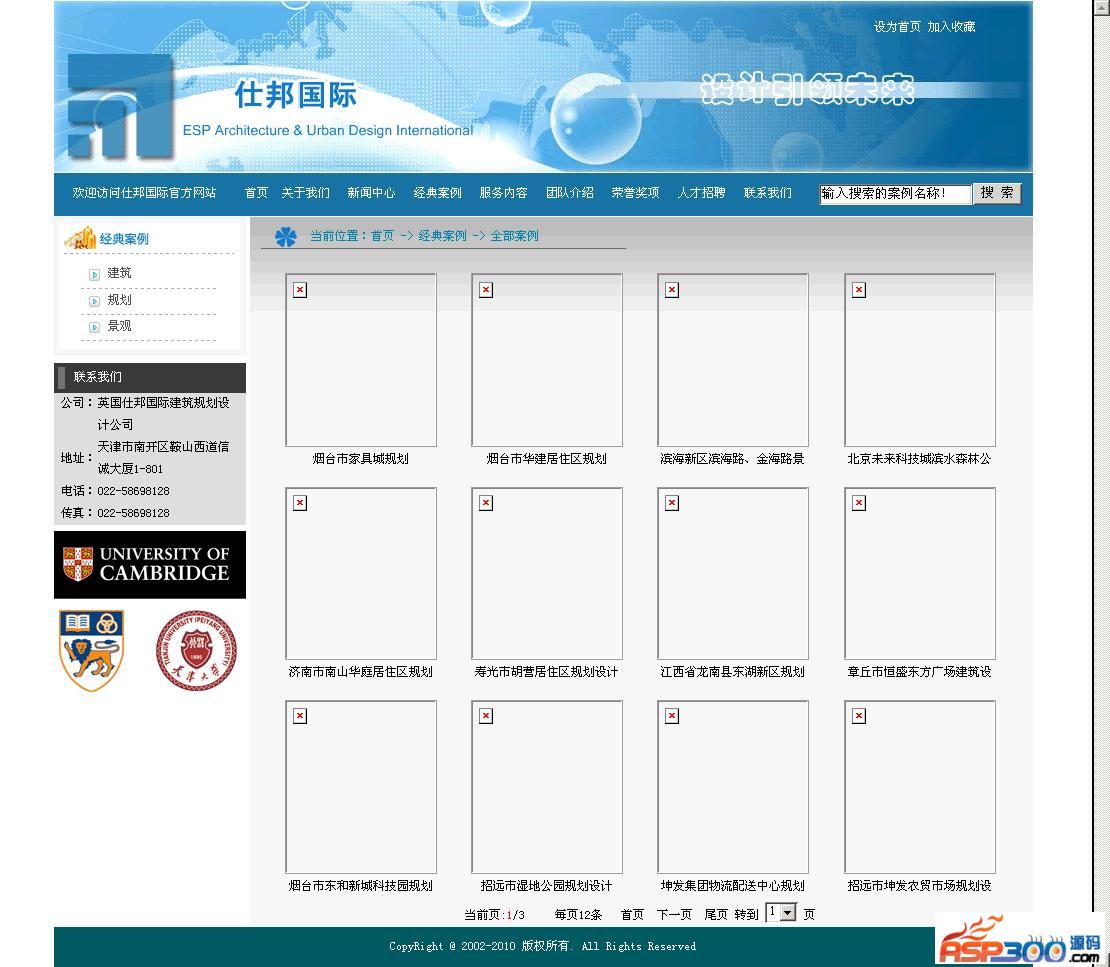Click breadcrumb link 首页

point(382,236)
